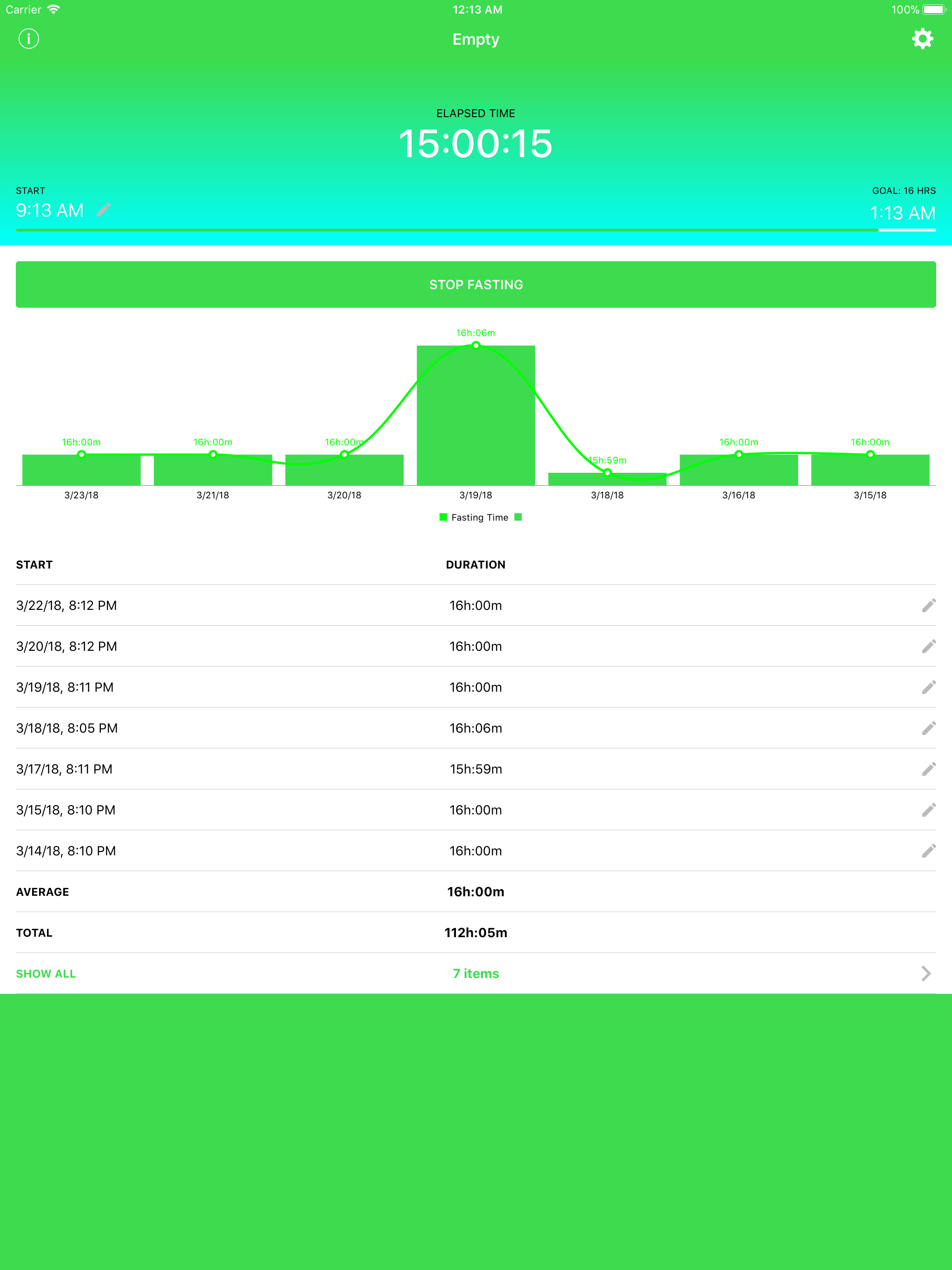Tap the elapsed time 15:00:15 display
Screen dimensions: 952x1270
pyautogui.click(x=476, y=145)
